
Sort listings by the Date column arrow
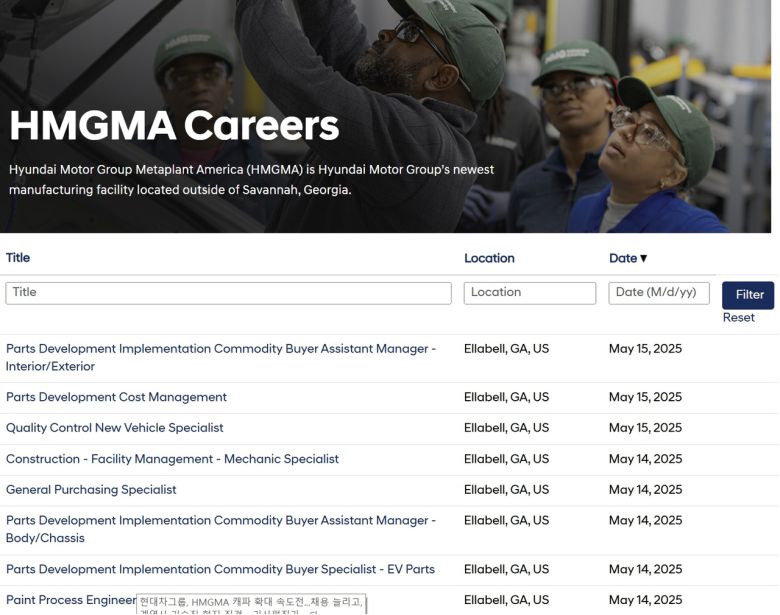click(x=644, y=259)
